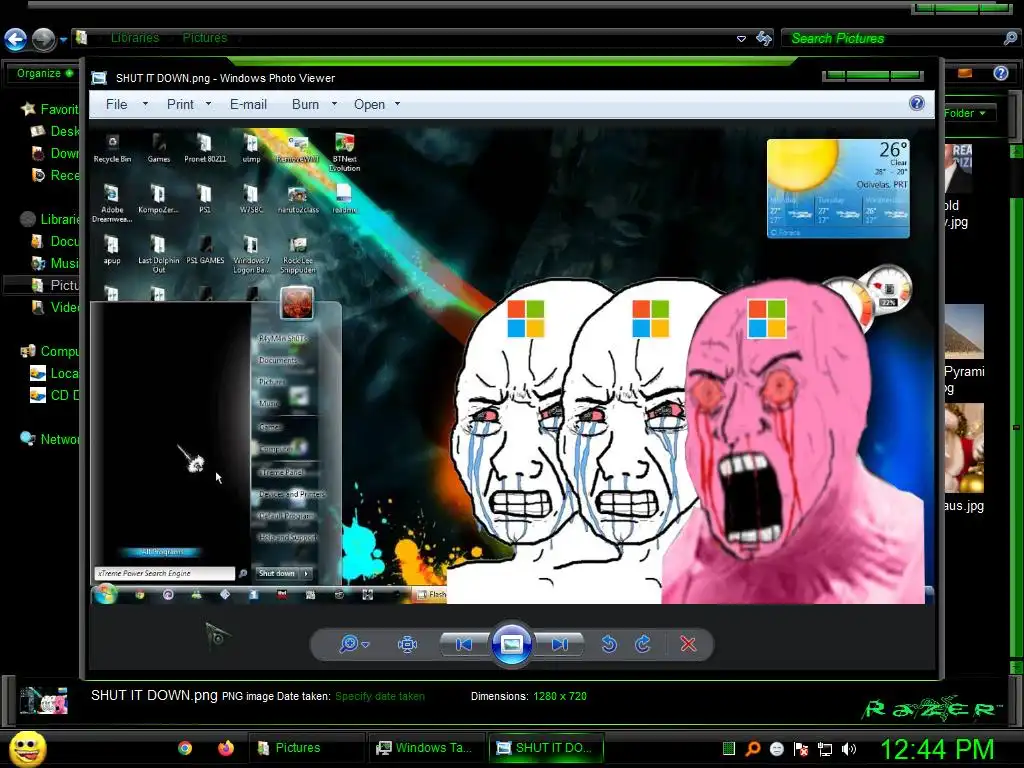Click the volume speaker tray icon
1024x768 pixels.
point(849,749)
